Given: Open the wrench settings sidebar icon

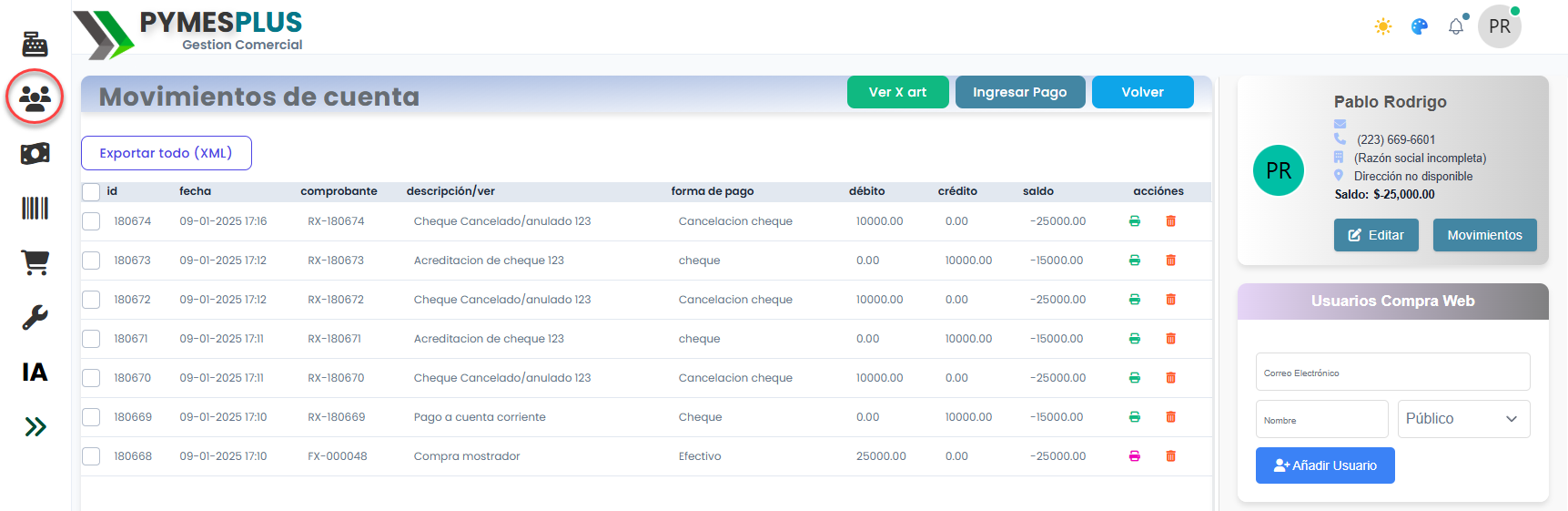Looking at the screenshot, I should pos(35,317).
